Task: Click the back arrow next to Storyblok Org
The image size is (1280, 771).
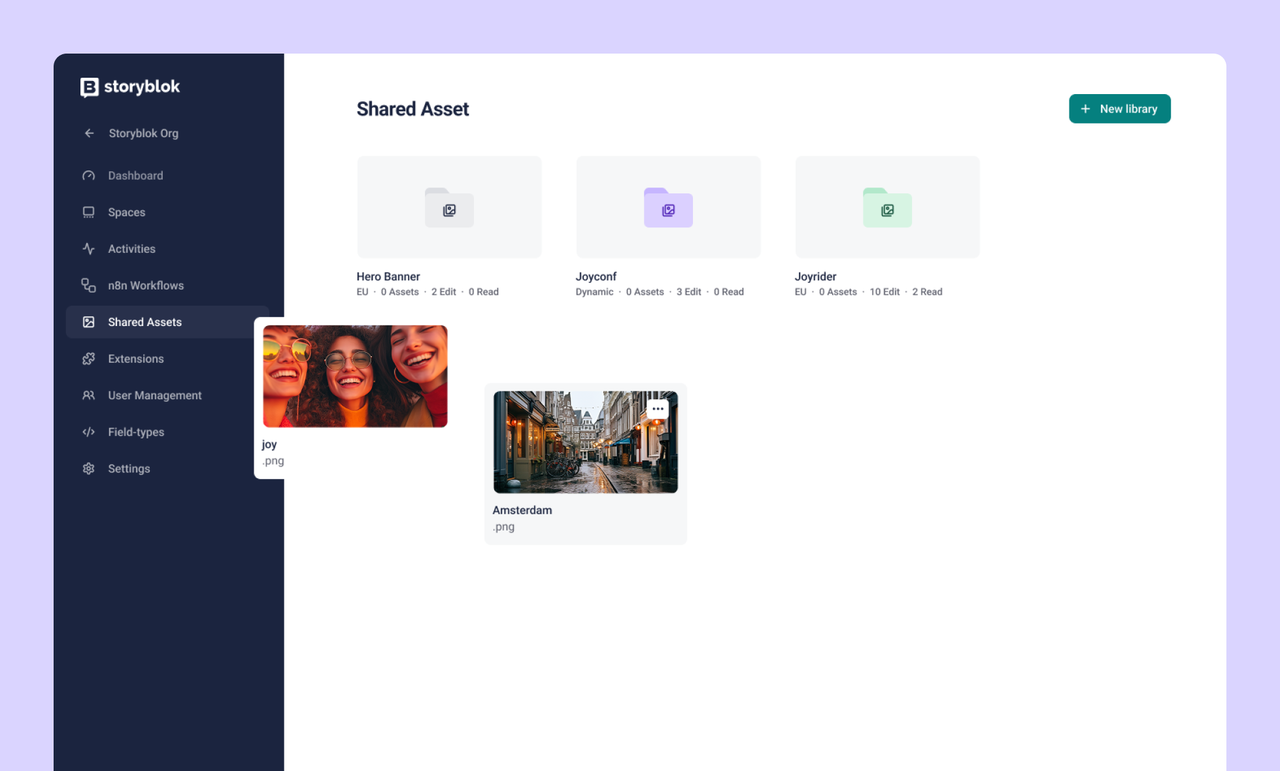Action: pyautogui.click(x=89, y=133)
